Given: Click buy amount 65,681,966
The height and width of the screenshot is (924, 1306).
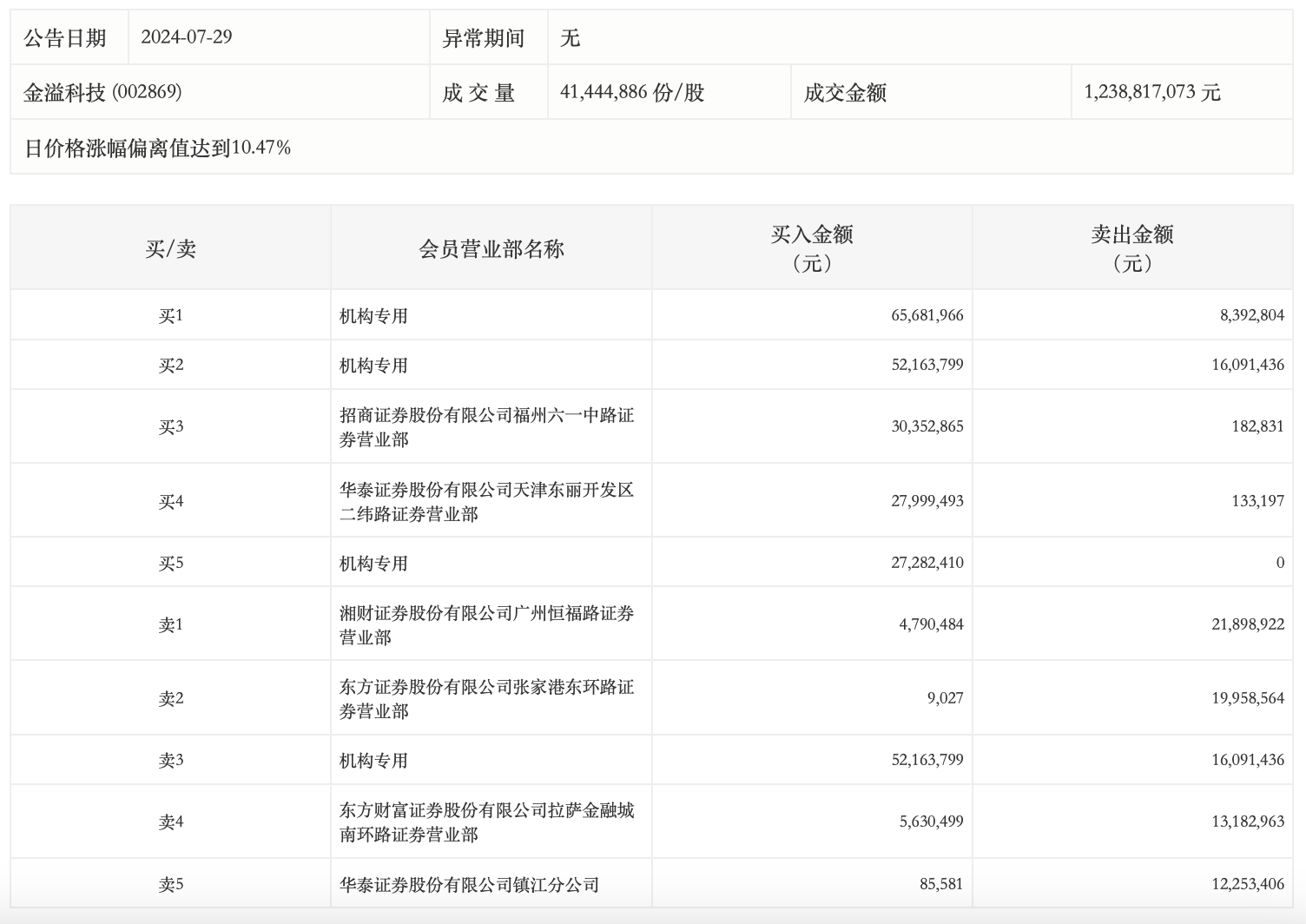Looking at the screenshot, I should [x=927, y=315].
